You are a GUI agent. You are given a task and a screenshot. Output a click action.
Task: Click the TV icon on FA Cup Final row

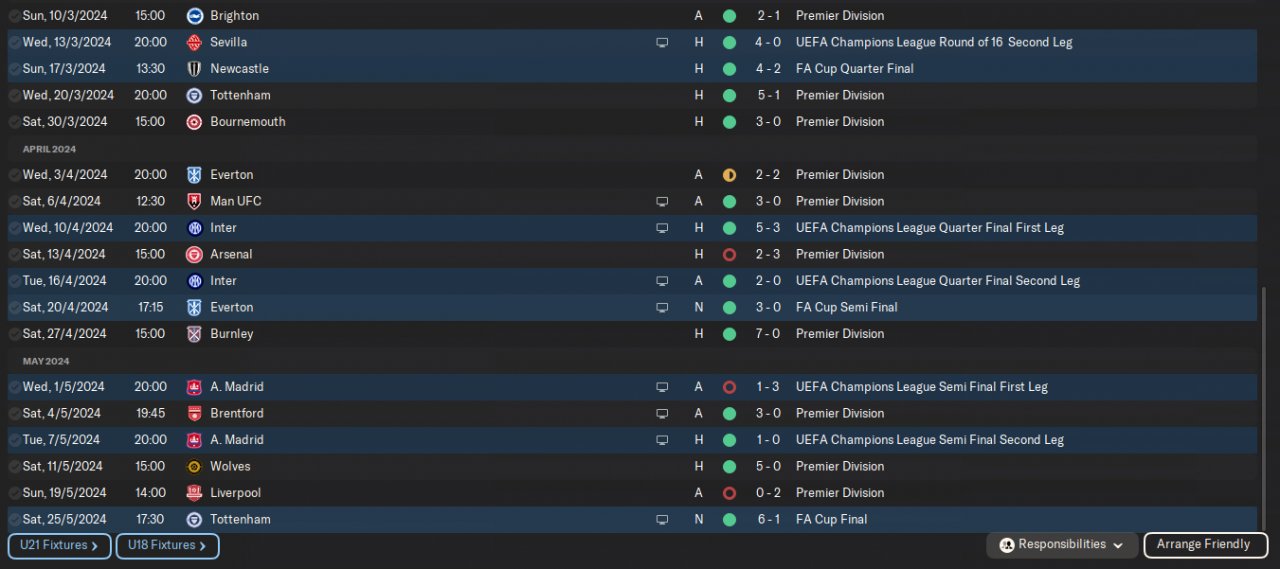click(x=662, y=520)
